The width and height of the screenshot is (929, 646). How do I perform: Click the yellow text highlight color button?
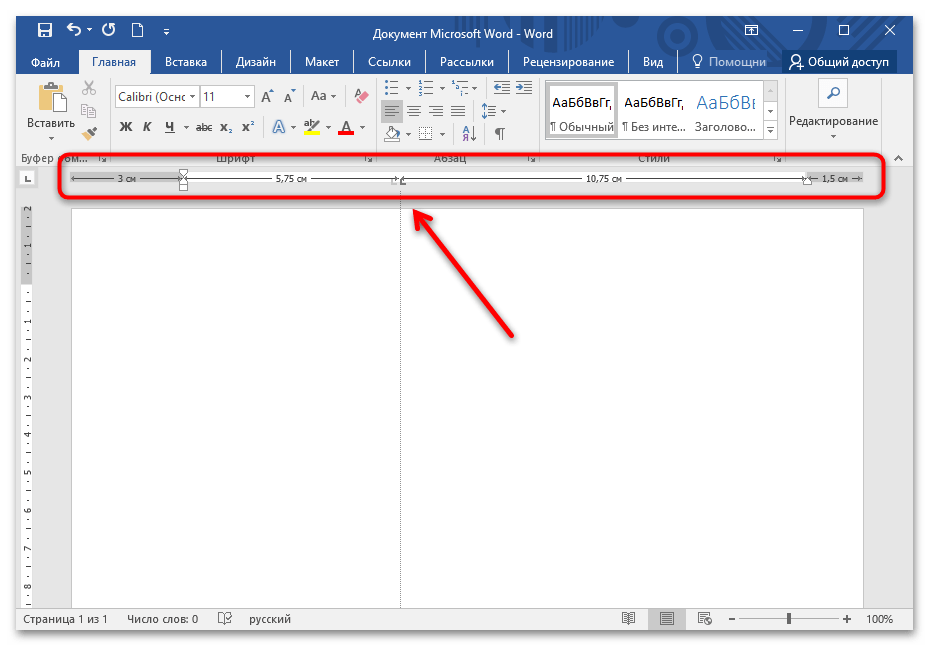[311, 127]
